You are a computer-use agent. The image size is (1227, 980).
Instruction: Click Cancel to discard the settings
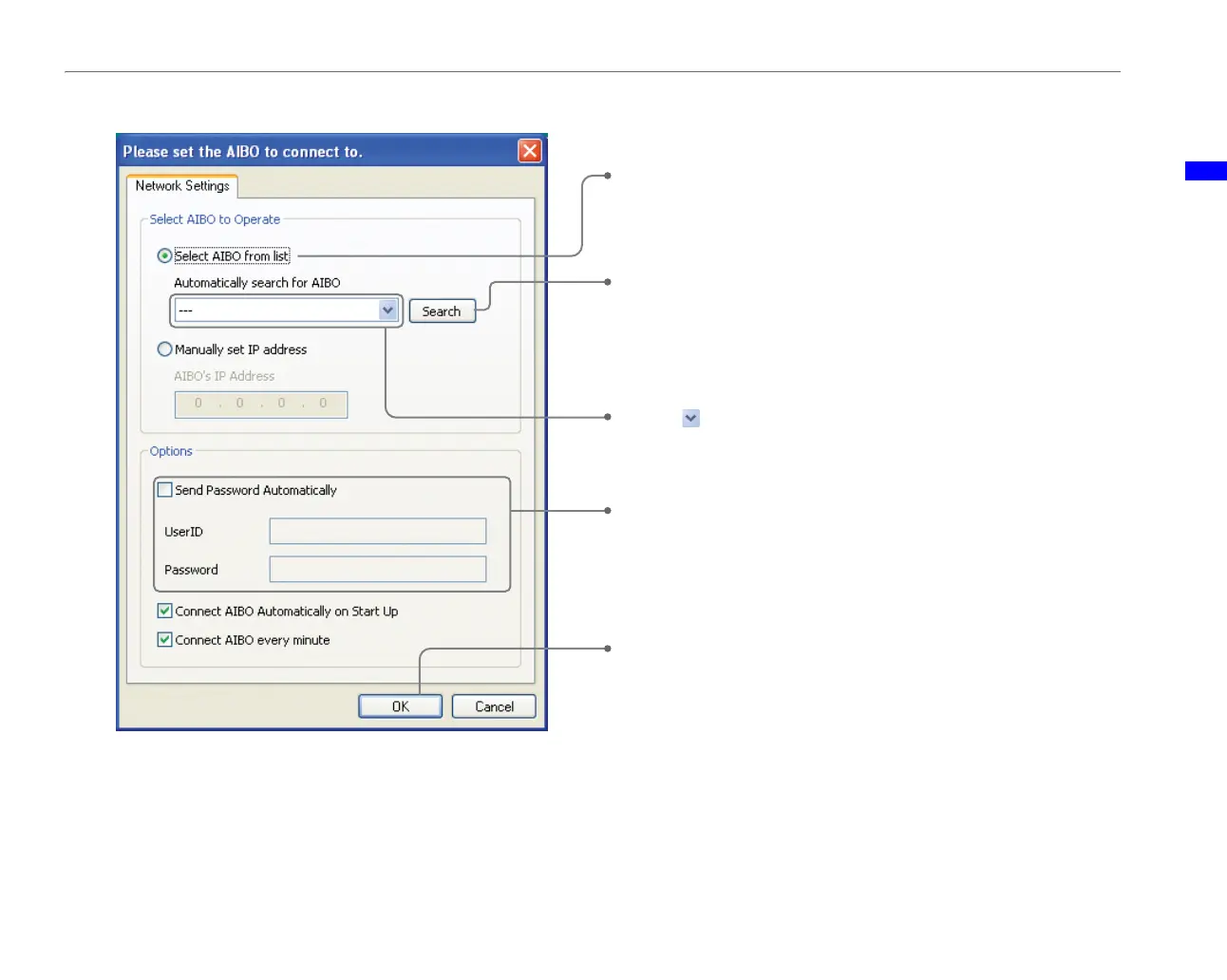[494, 707]
